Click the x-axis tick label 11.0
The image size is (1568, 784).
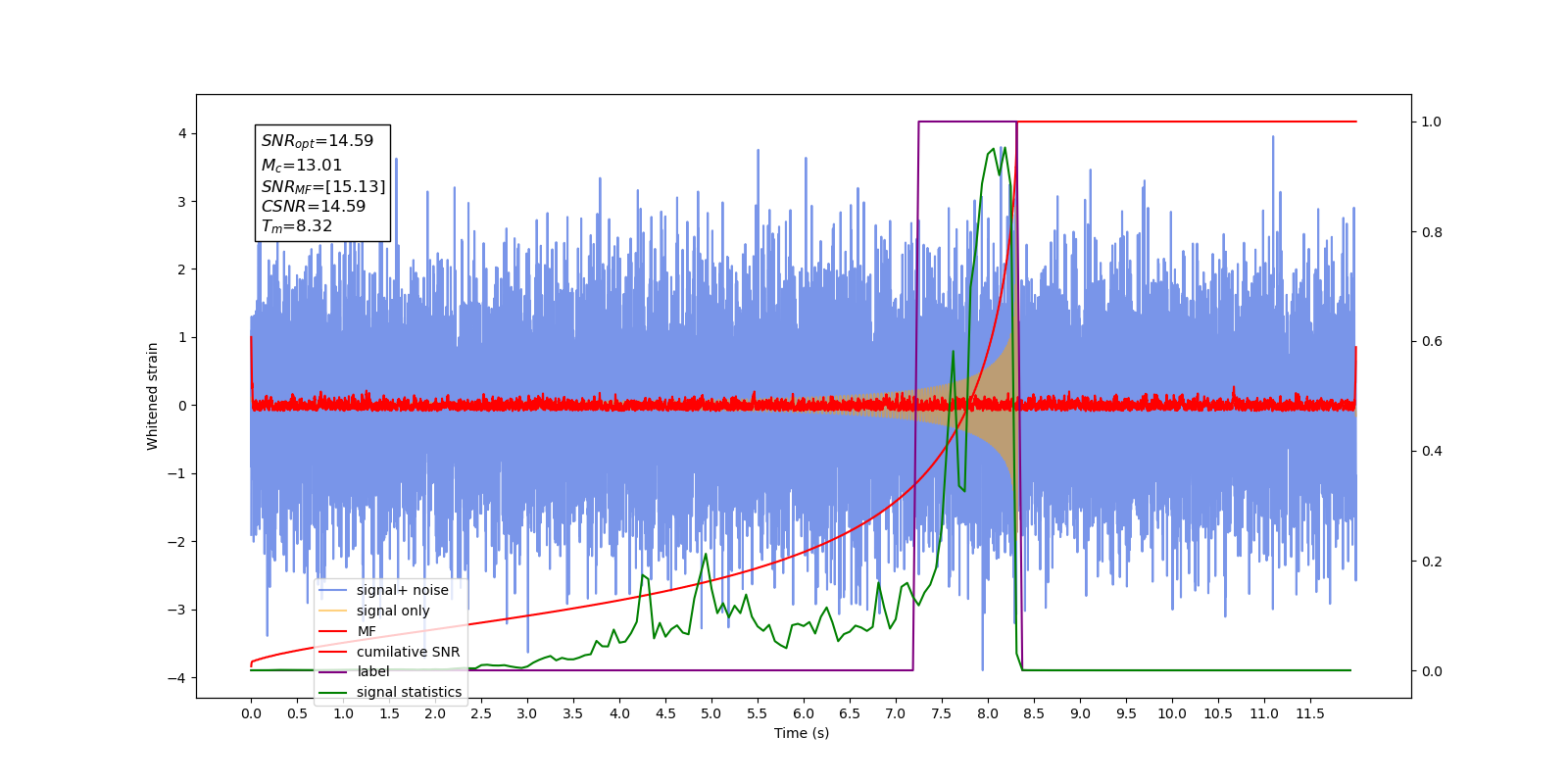(x=1264, y=713)
